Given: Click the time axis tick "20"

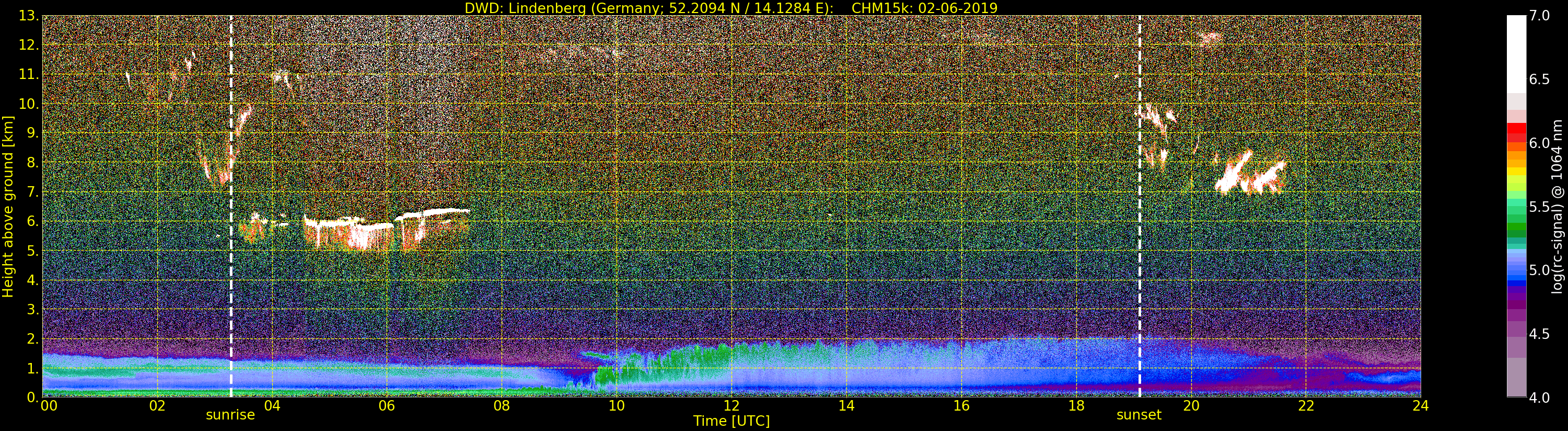Looking at the screenshot, I should point(1191,406).
